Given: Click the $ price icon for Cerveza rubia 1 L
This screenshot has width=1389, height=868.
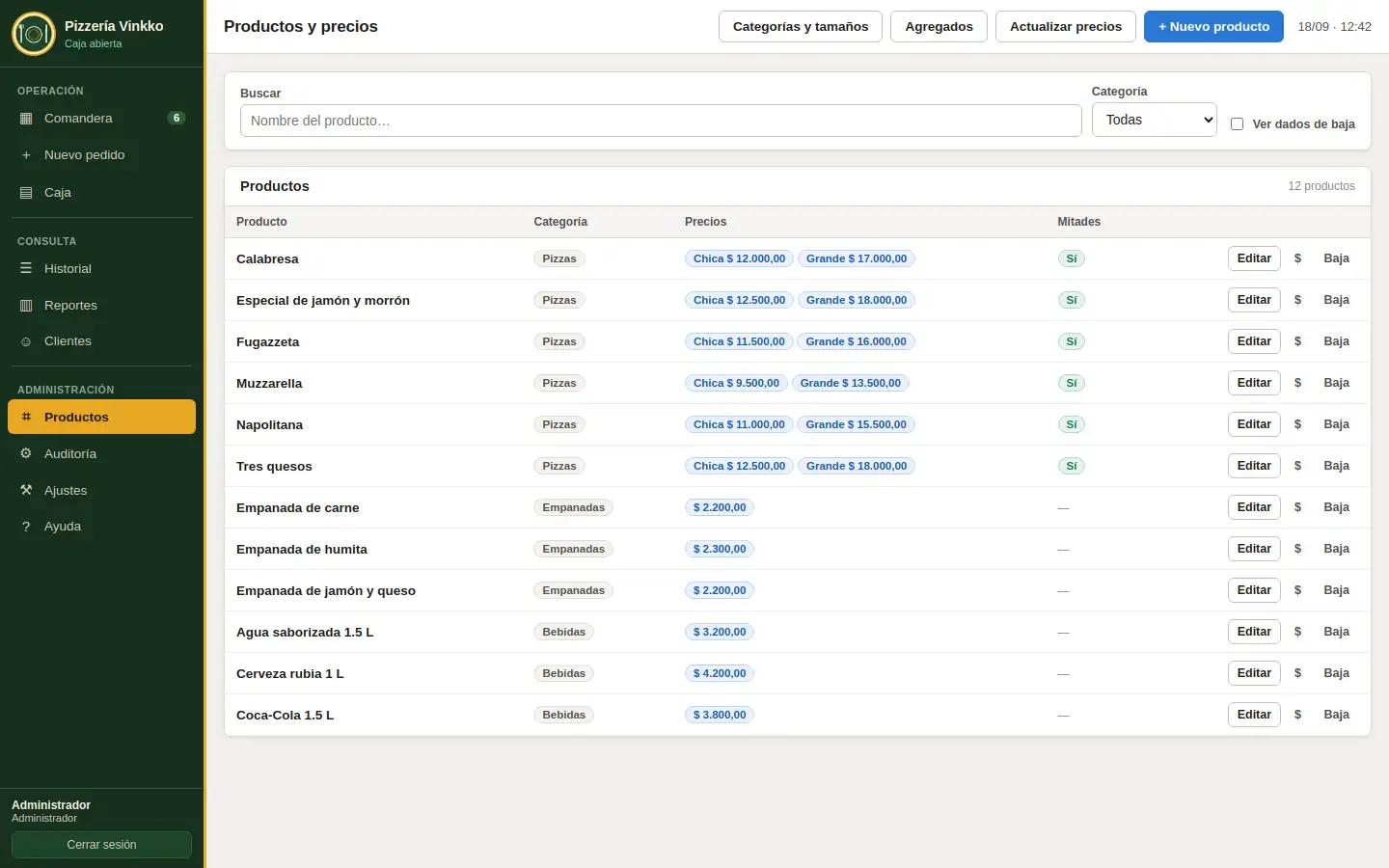Looking at the screenshot, I should (1297, 673).
